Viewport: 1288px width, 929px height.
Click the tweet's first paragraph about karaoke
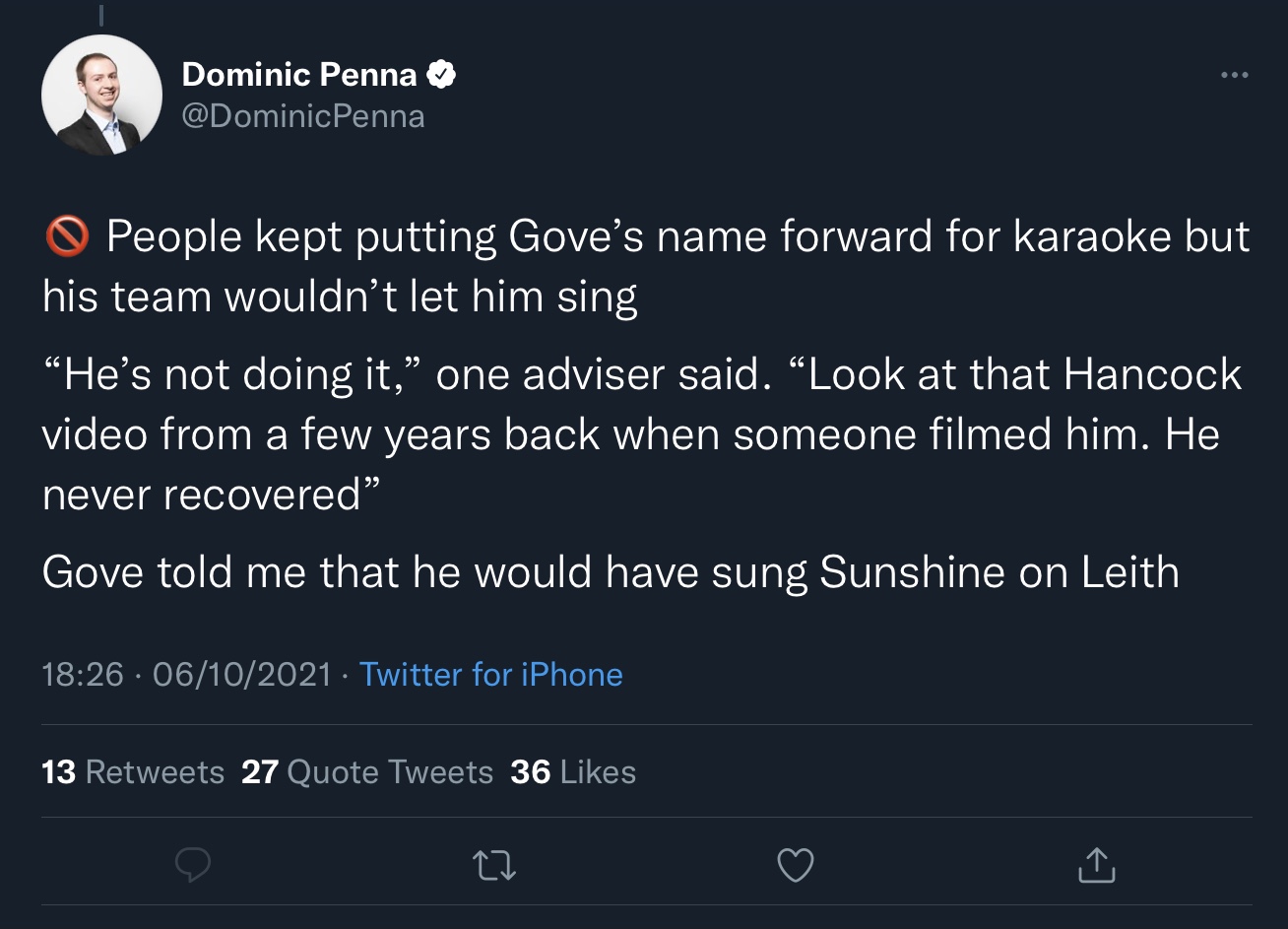click(646, 266)
